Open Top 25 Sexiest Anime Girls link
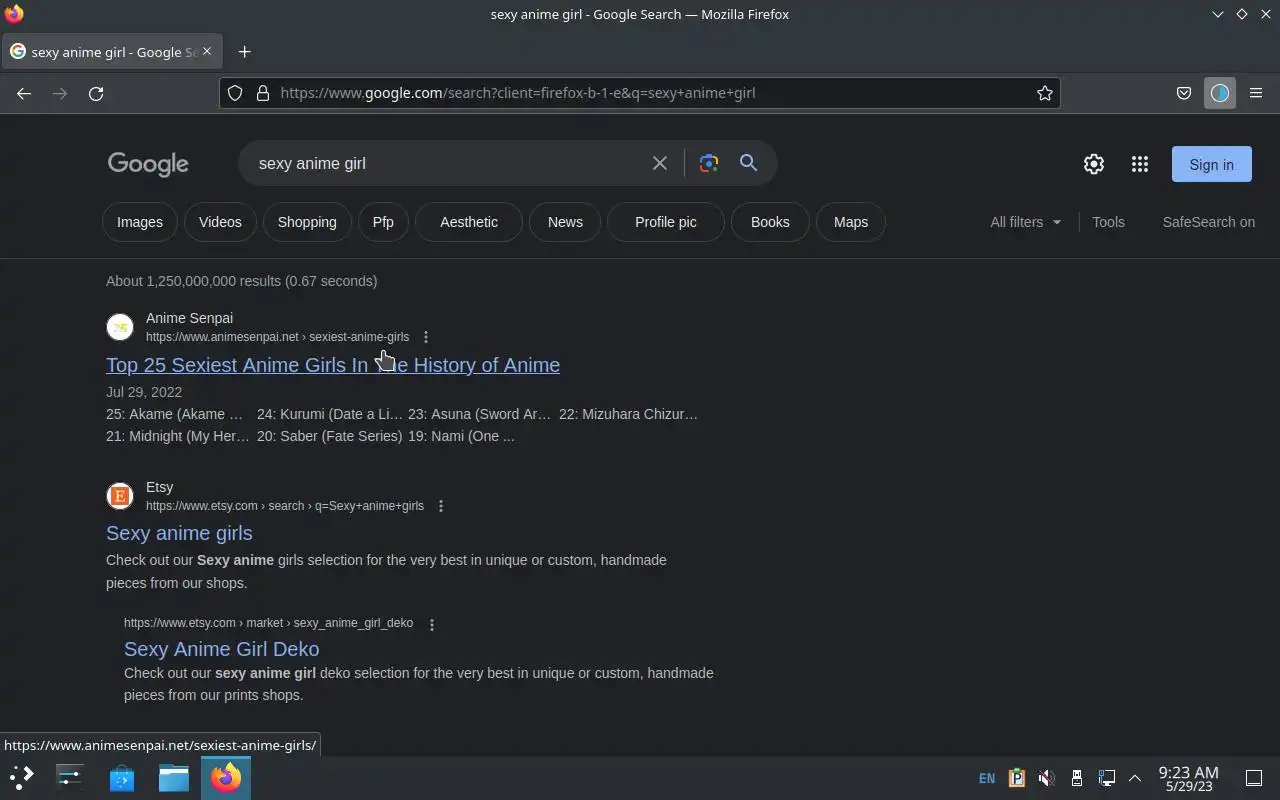Viewport: 1280px width, 800px height. (x=333, y=365)
